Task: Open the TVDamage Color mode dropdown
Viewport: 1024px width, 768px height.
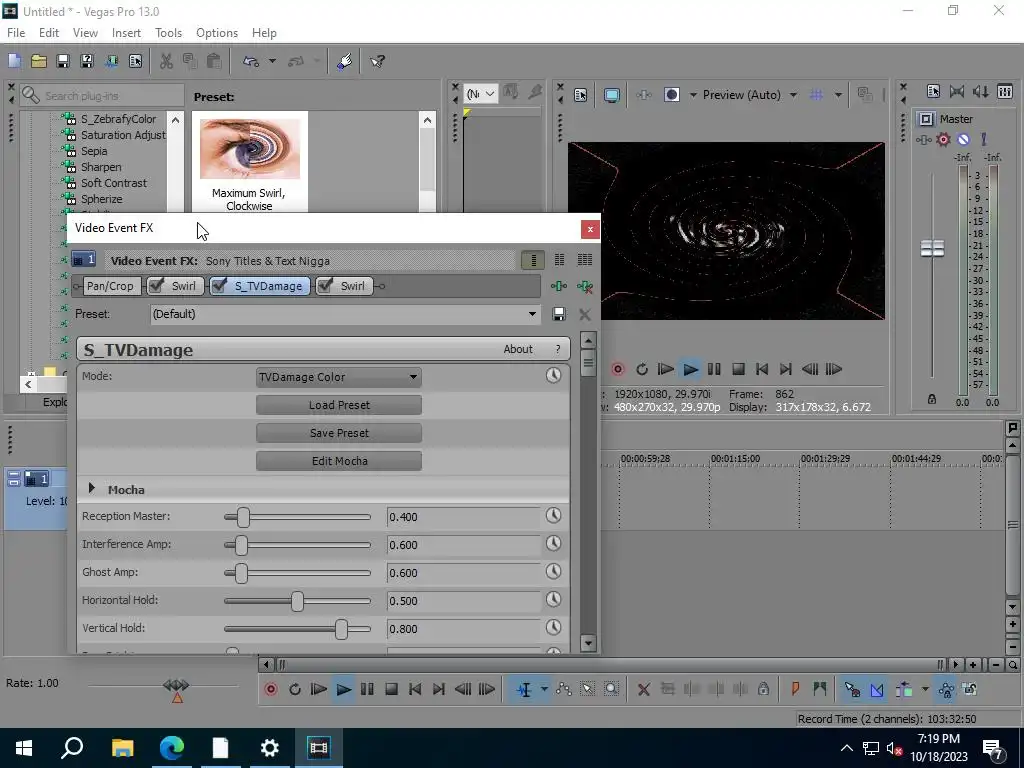Action: coord(339,377)
